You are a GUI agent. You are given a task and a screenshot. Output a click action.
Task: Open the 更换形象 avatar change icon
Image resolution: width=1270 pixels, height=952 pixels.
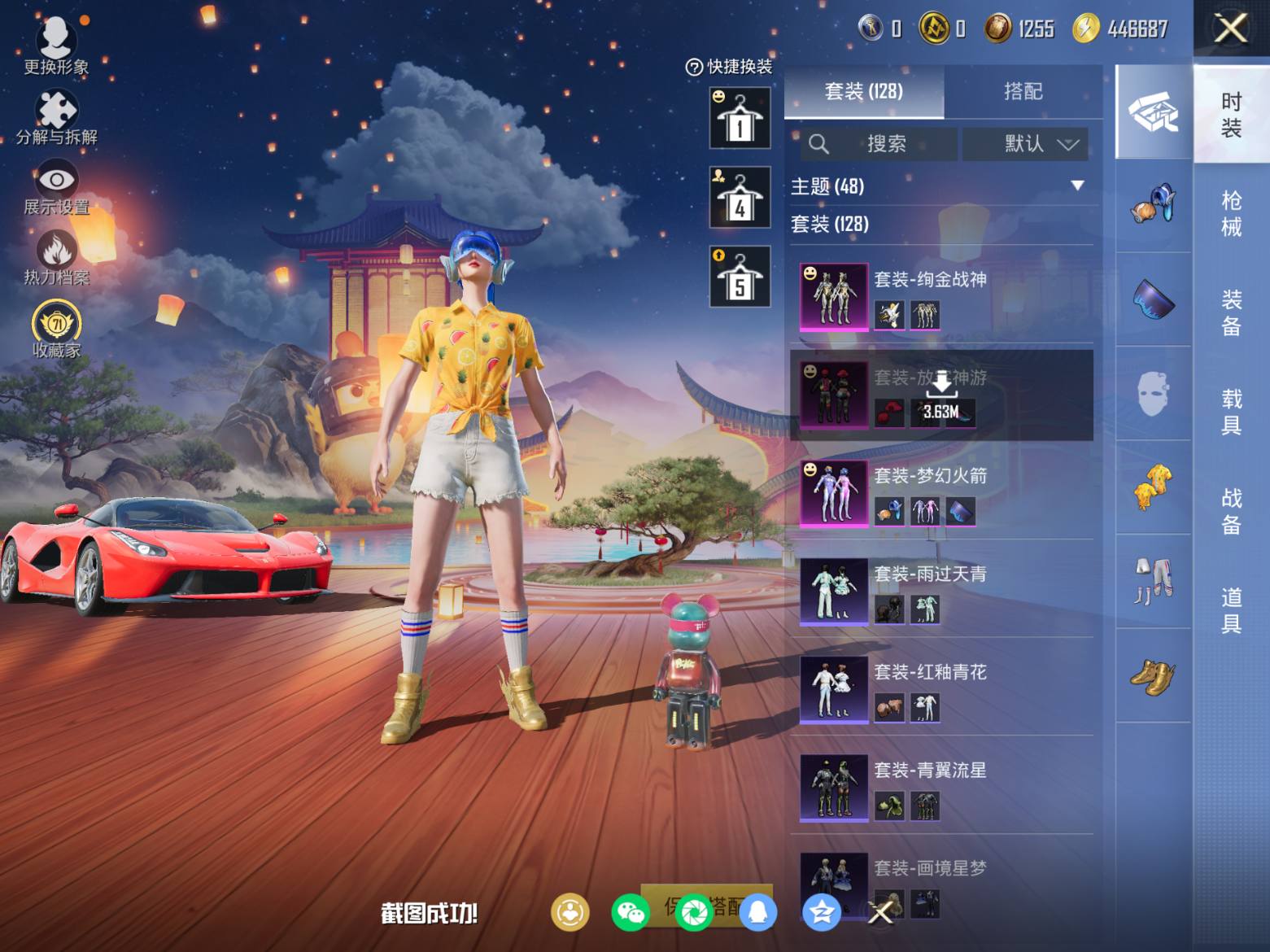[56, 46]
